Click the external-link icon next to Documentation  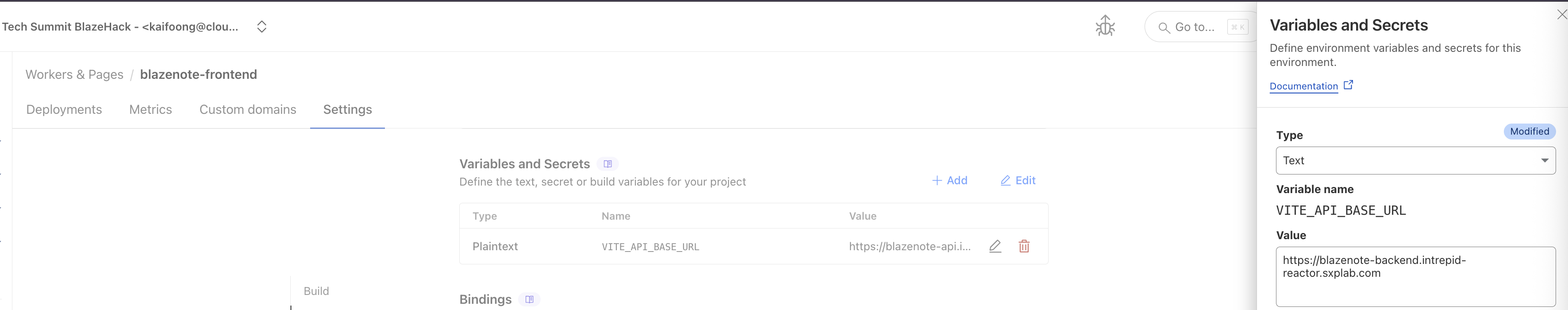click(x=1349, y=85)
